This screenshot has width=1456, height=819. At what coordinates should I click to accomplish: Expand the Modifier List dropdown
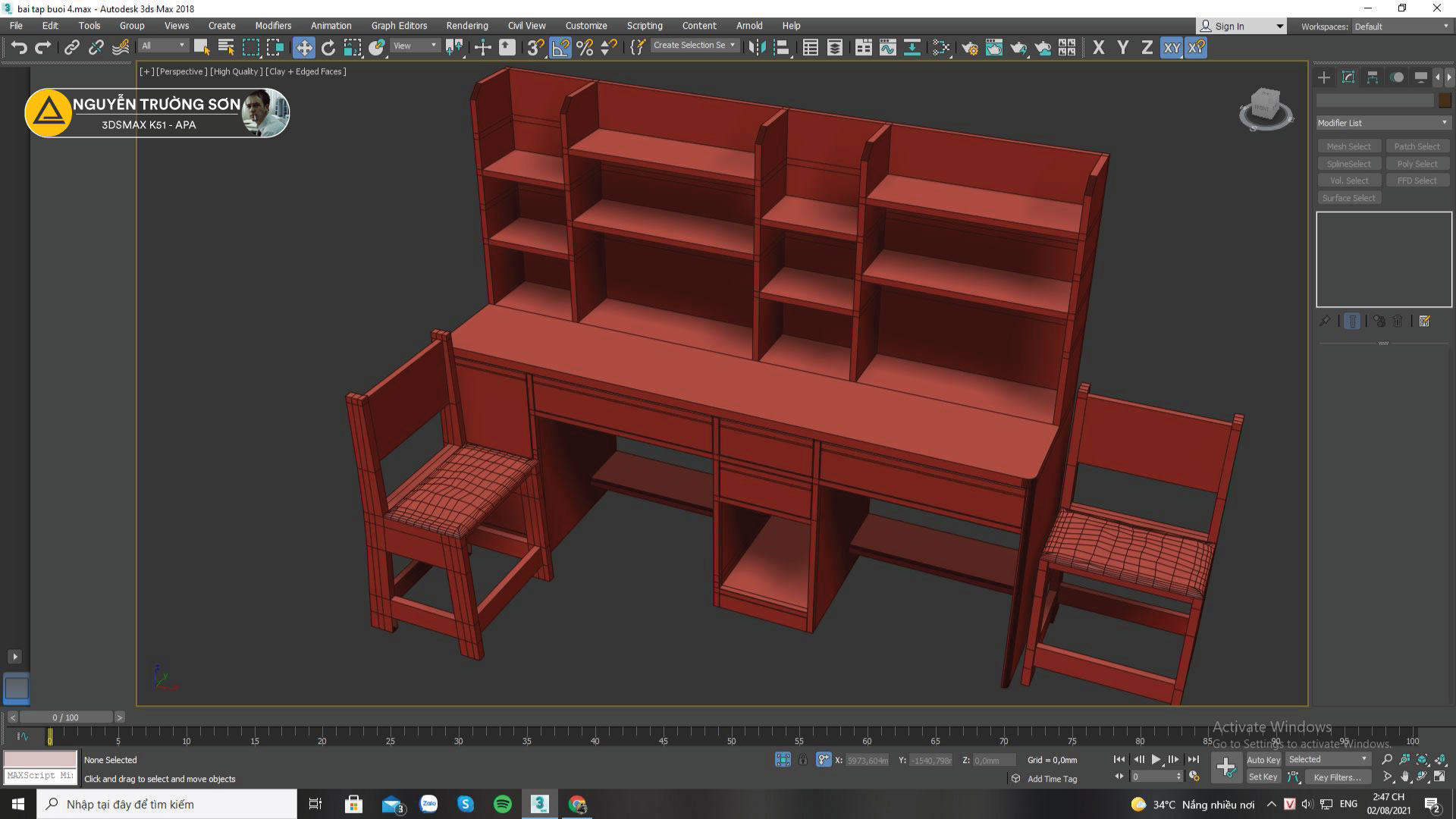pyautogui.click(x=1383, y=123)
